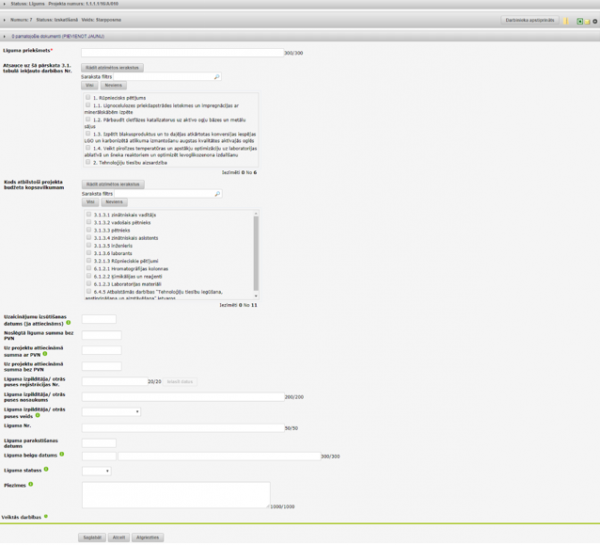
Task: Click the Līguma priekšmets text field
Action: tap(182, 52)
